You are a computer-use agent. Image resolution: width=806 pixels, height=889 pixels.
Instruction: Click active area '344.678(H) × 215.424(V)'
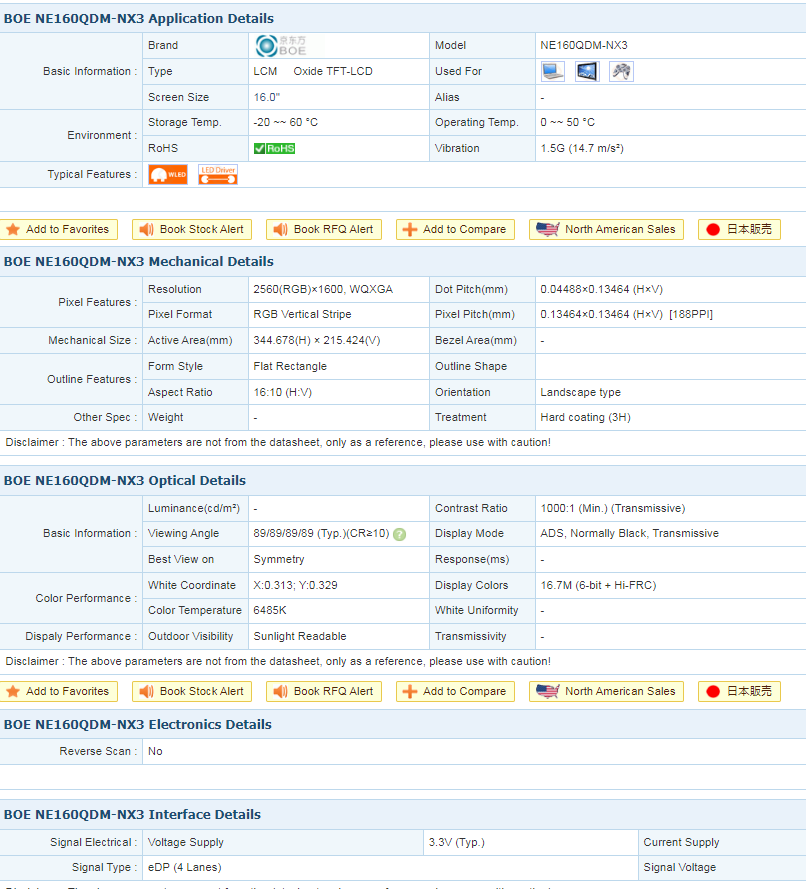pos(317,341)
